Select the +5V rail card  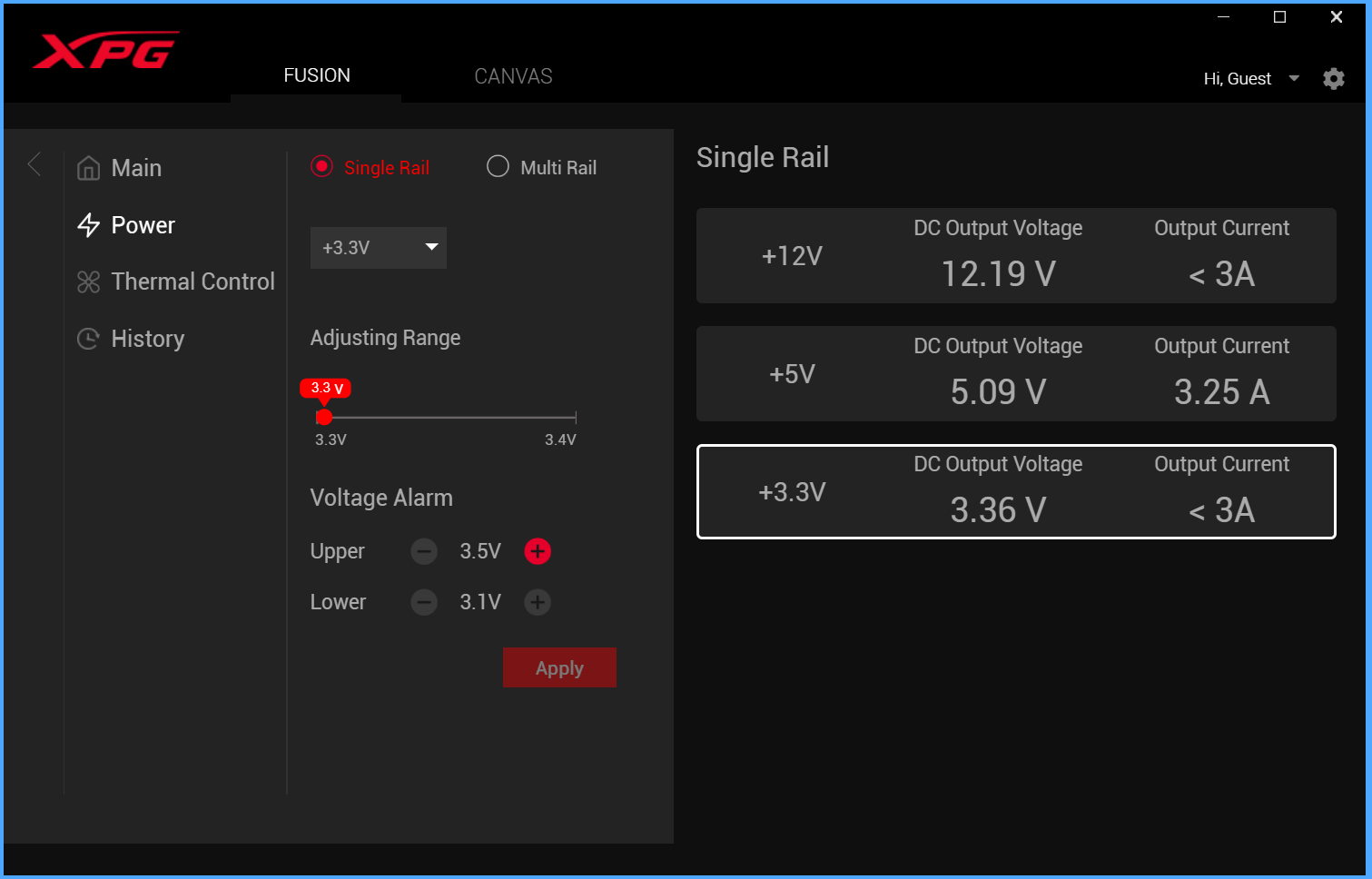click(1016, 373)
